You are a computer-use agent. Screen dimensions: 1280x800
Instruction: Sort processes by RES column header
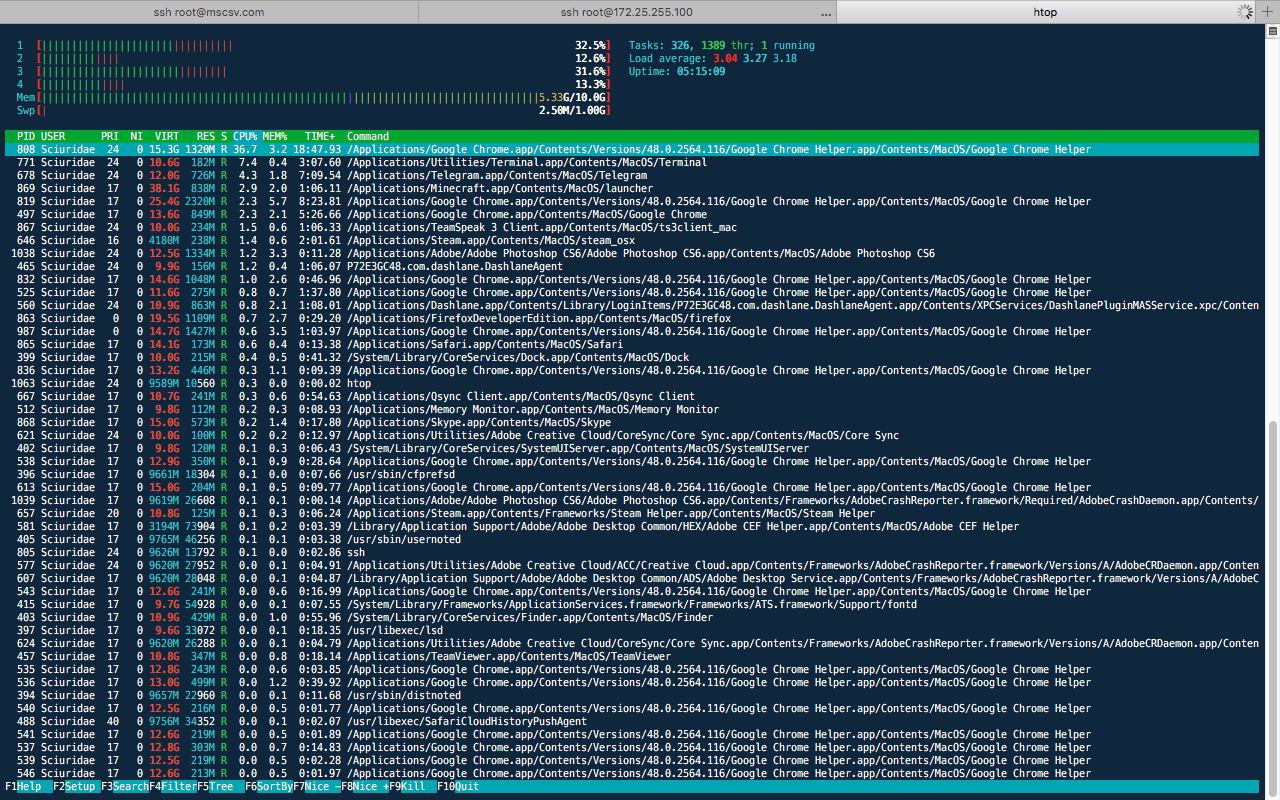206,137
